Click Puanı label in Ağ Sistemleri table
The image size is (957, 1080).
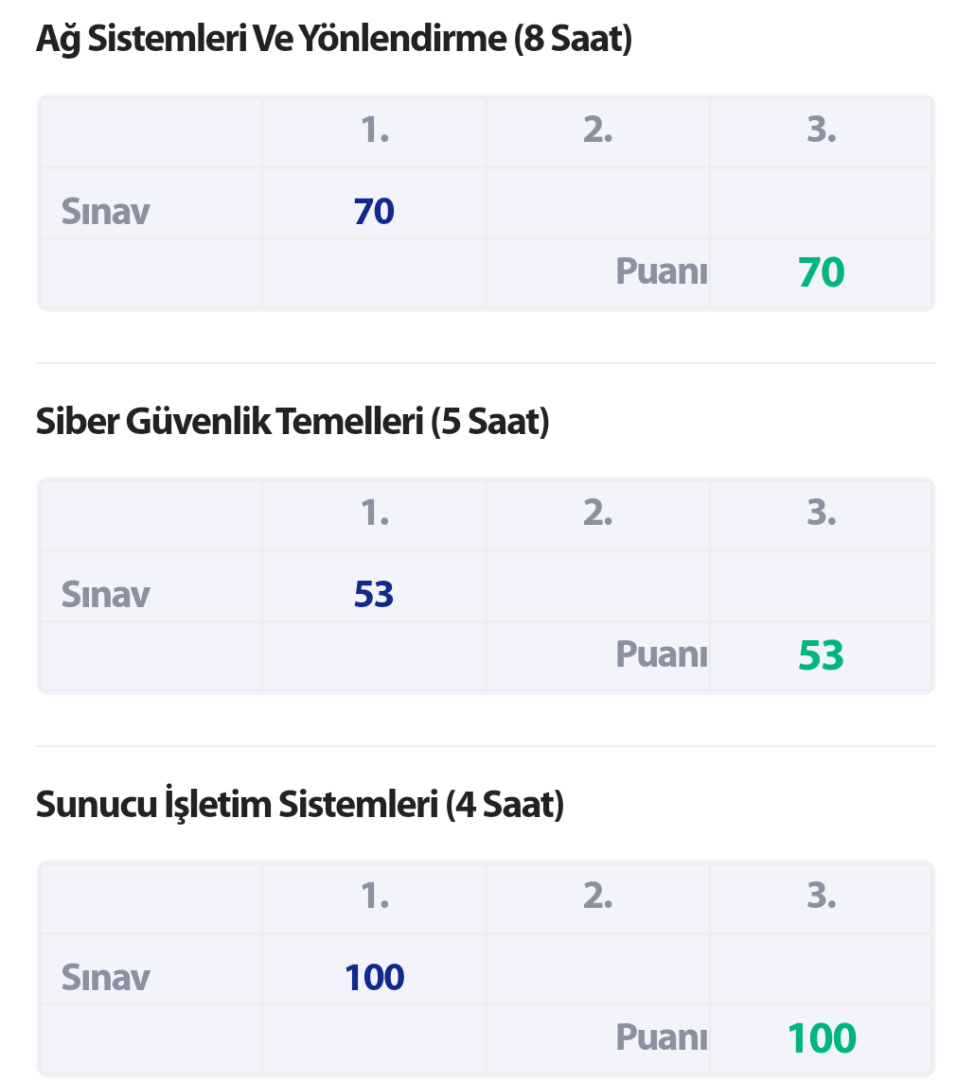(661, 272)
